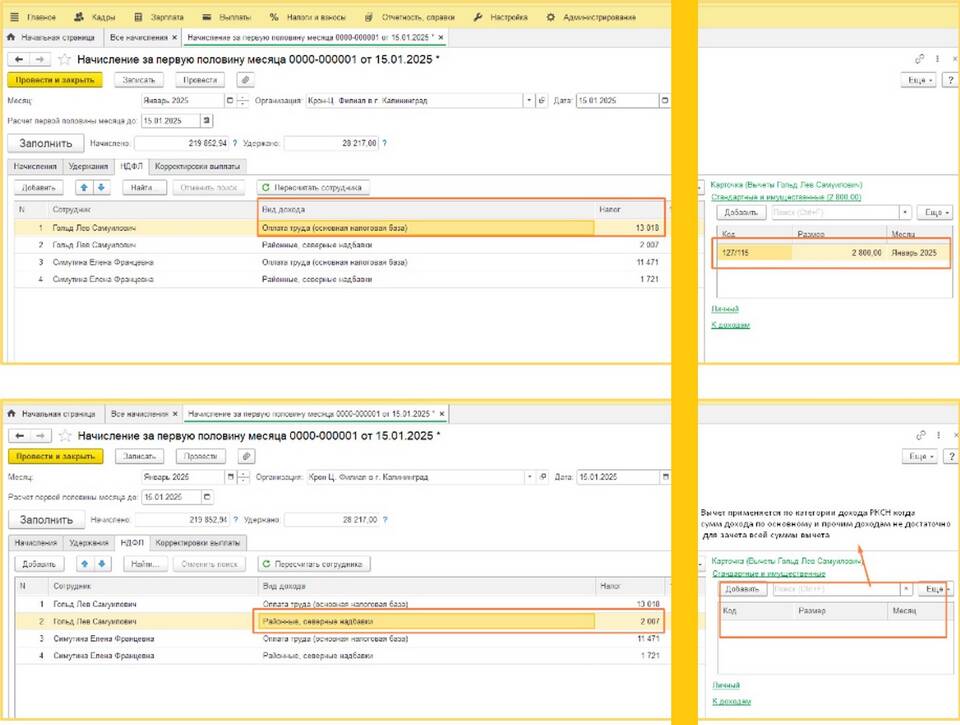
Task: Click Заполнить button in upper screenshot
Action: point(46,143)
